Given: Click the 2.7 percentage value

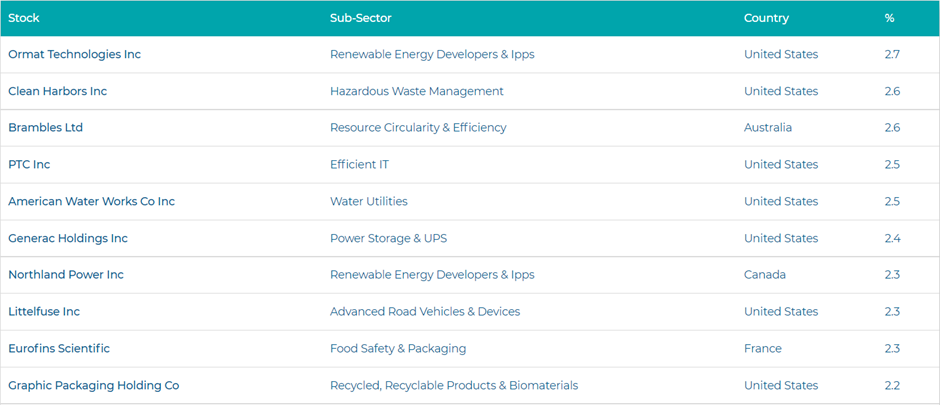Looking at the screenshot, I should point(892,55).
